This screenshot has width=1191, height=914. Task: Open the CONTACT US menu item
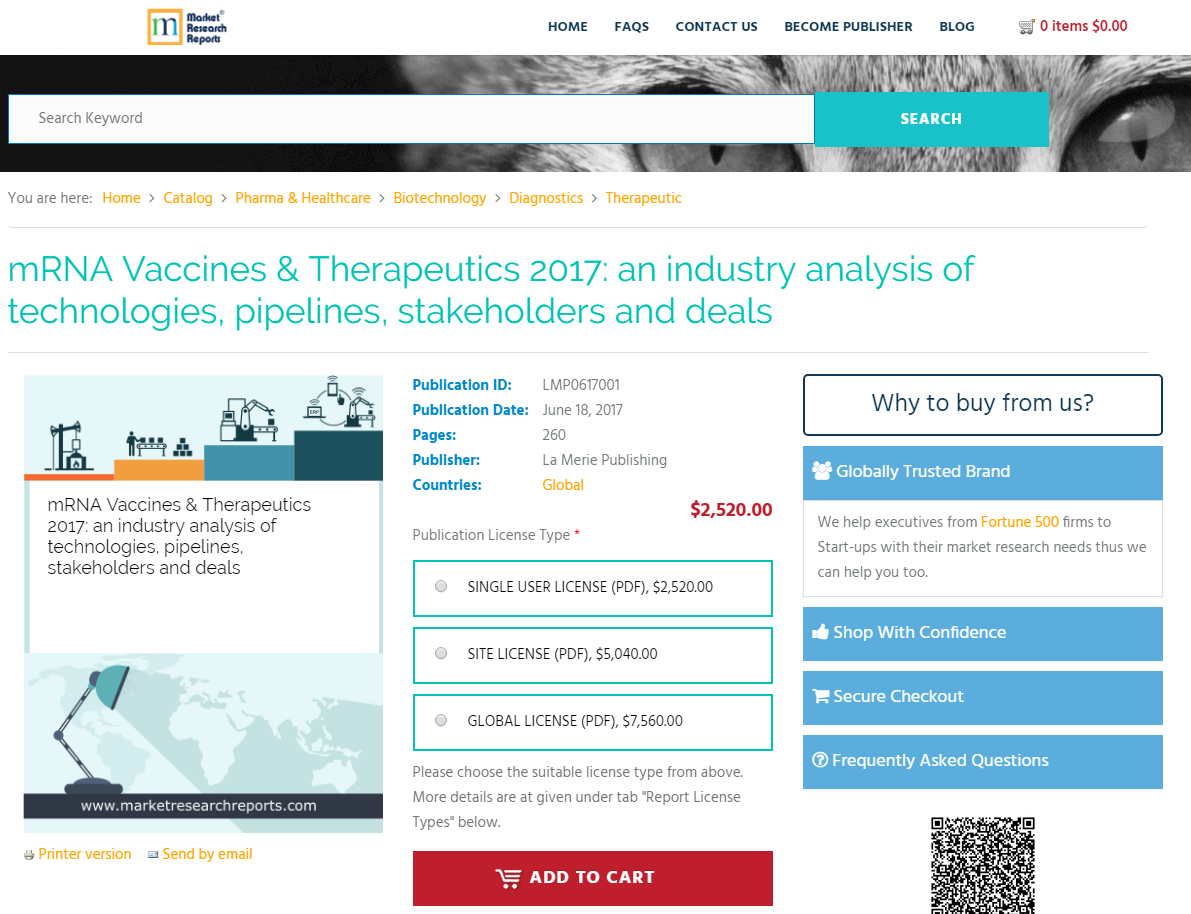click(x=716, y=27)
